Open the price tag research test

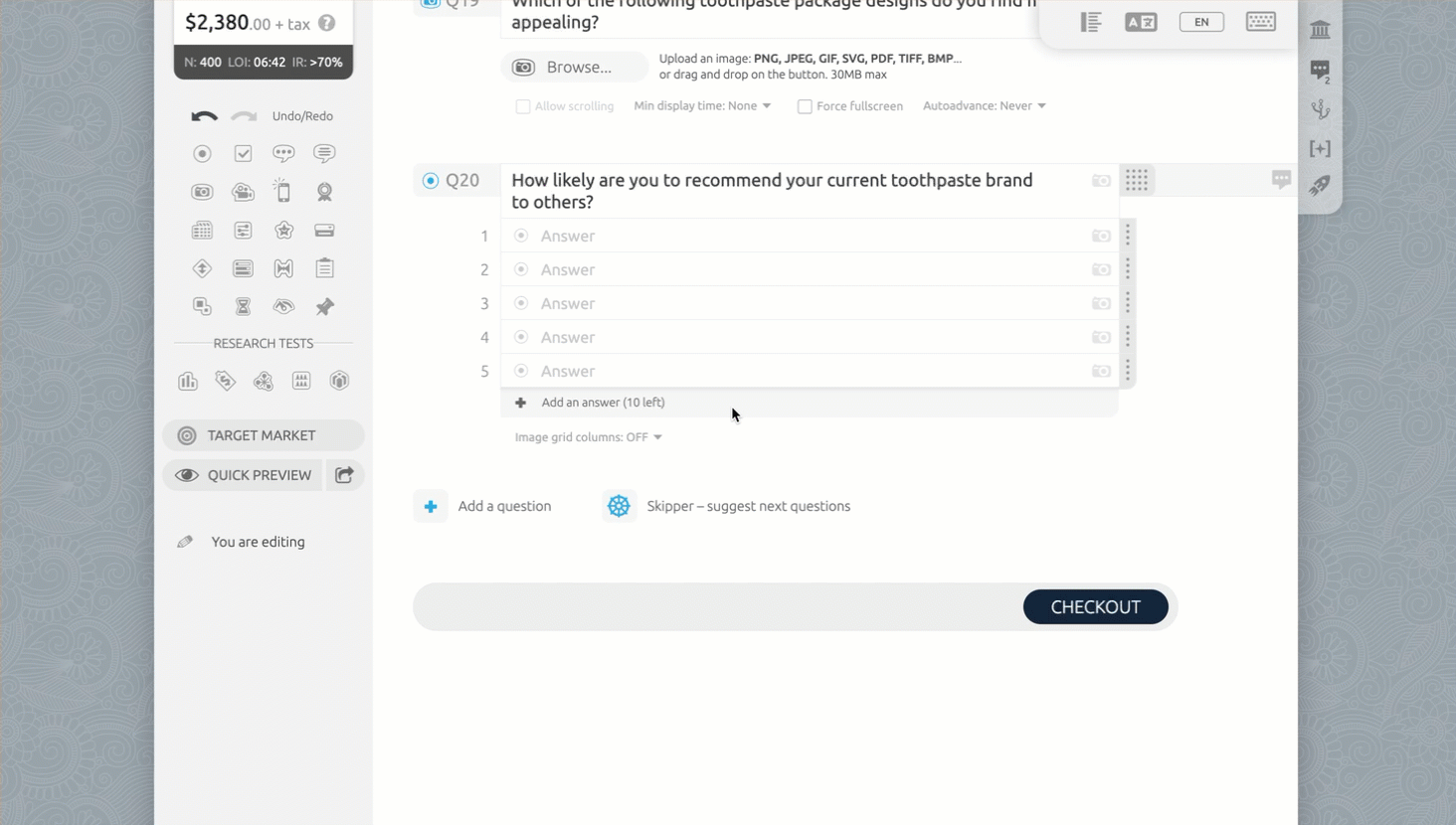[226, 381]
